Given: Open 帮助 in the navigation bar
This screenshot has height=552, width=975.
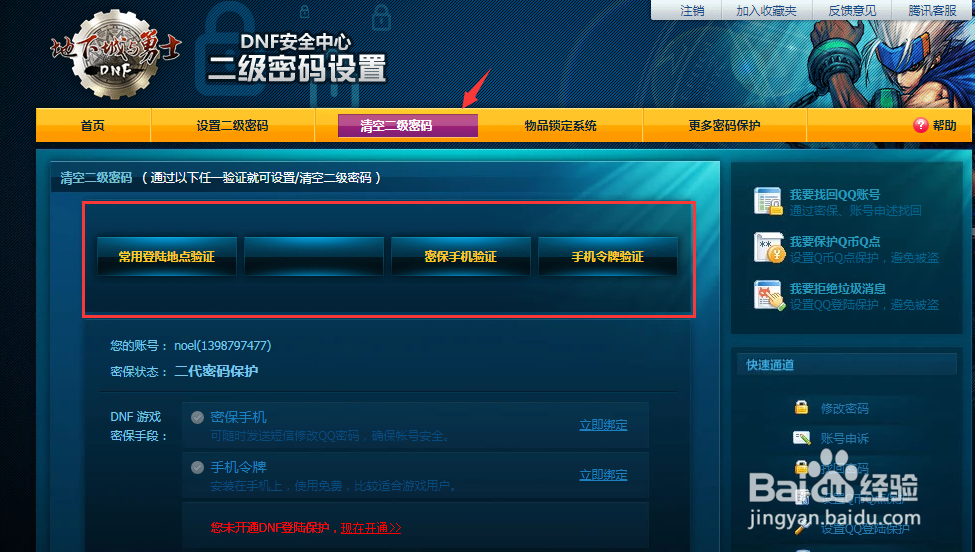Looking at the screenshot, I should [x=944, y=126].
